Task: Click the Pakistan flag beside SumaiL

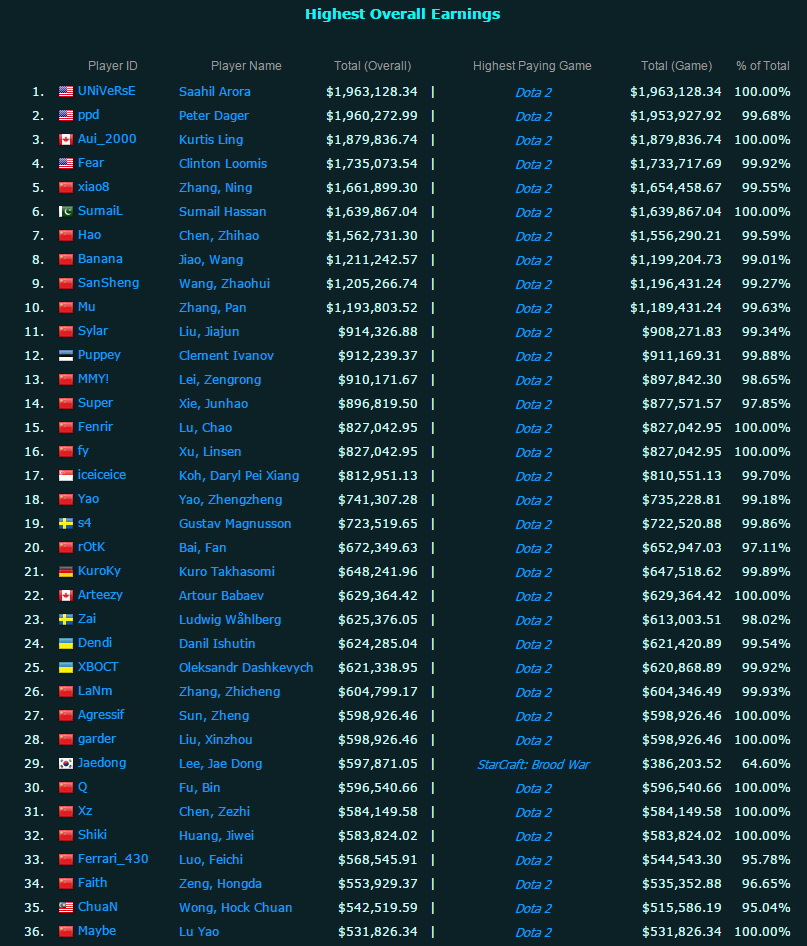Action: coord(66,212)
